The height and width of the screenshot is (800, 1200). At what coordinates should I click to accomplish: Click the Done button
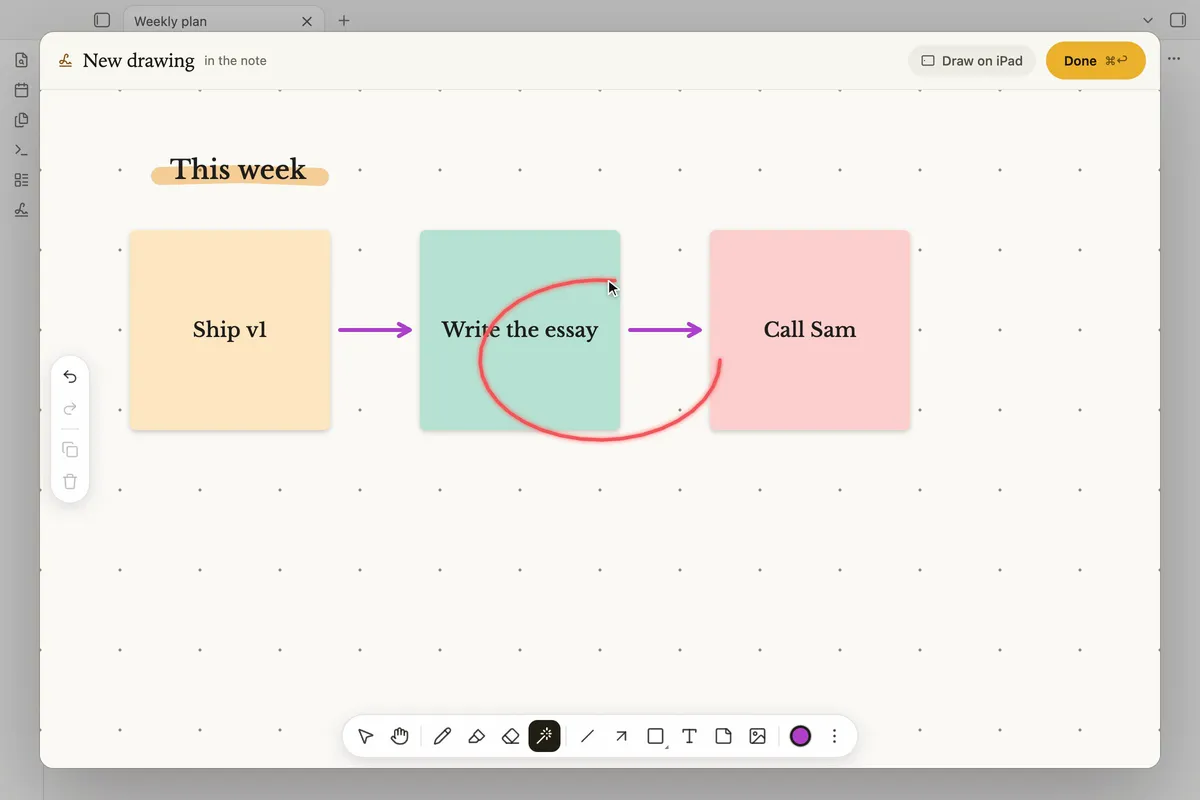(1095, 61)
